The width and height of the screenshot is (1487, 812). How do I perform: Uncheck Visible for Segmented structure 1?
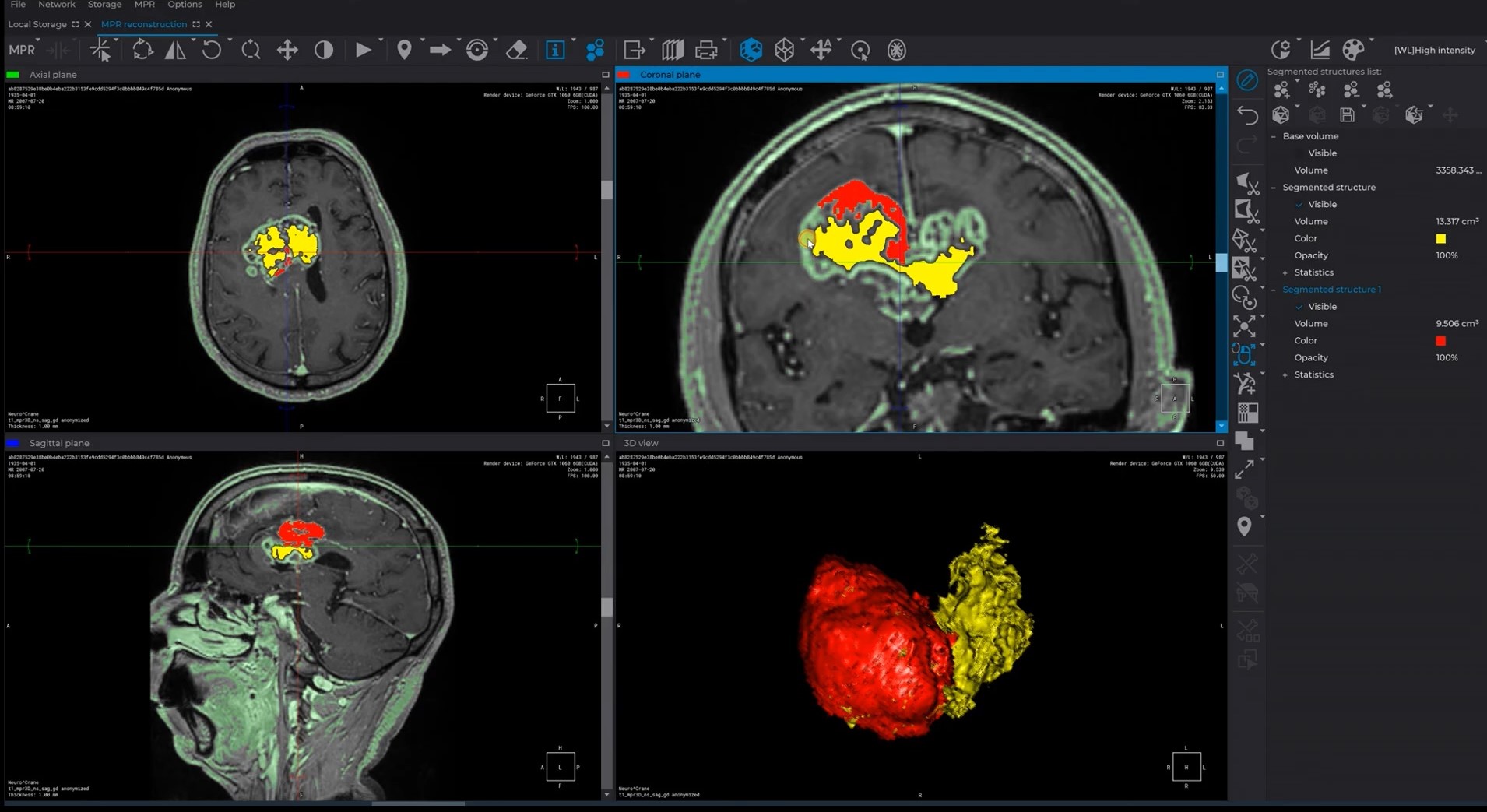1299,307
